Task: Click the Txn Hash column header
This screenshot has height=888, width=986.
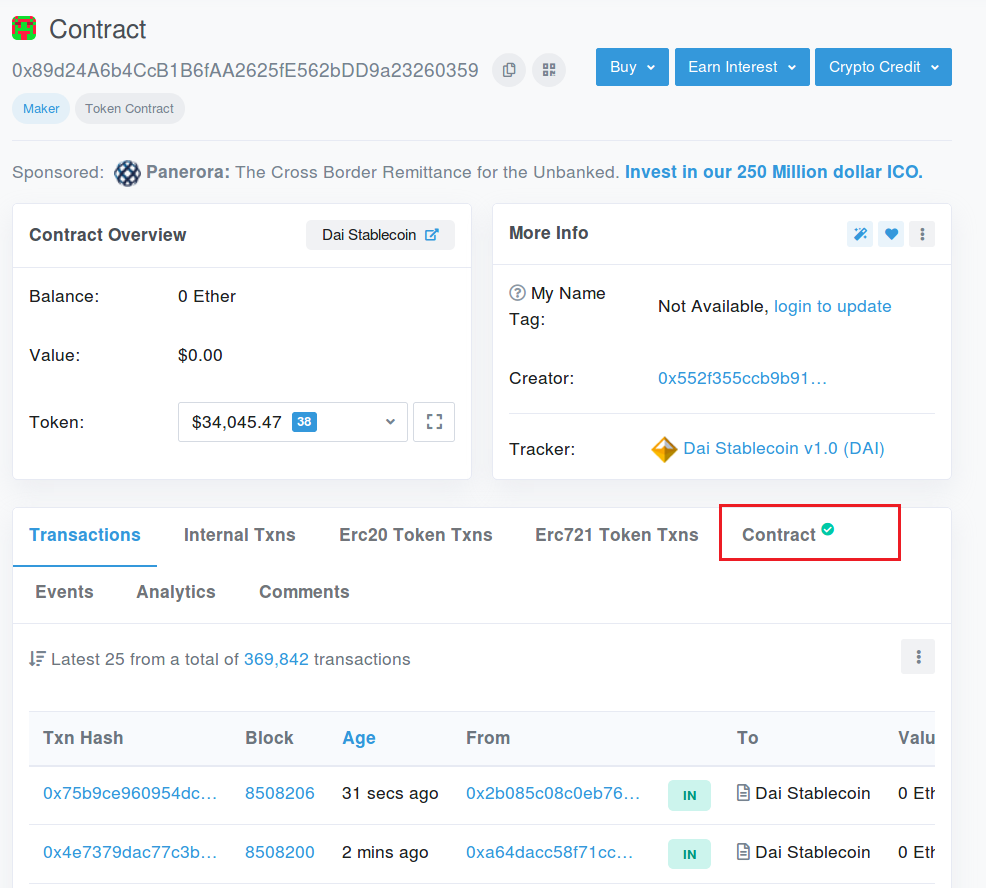Action: click(83, 738)
